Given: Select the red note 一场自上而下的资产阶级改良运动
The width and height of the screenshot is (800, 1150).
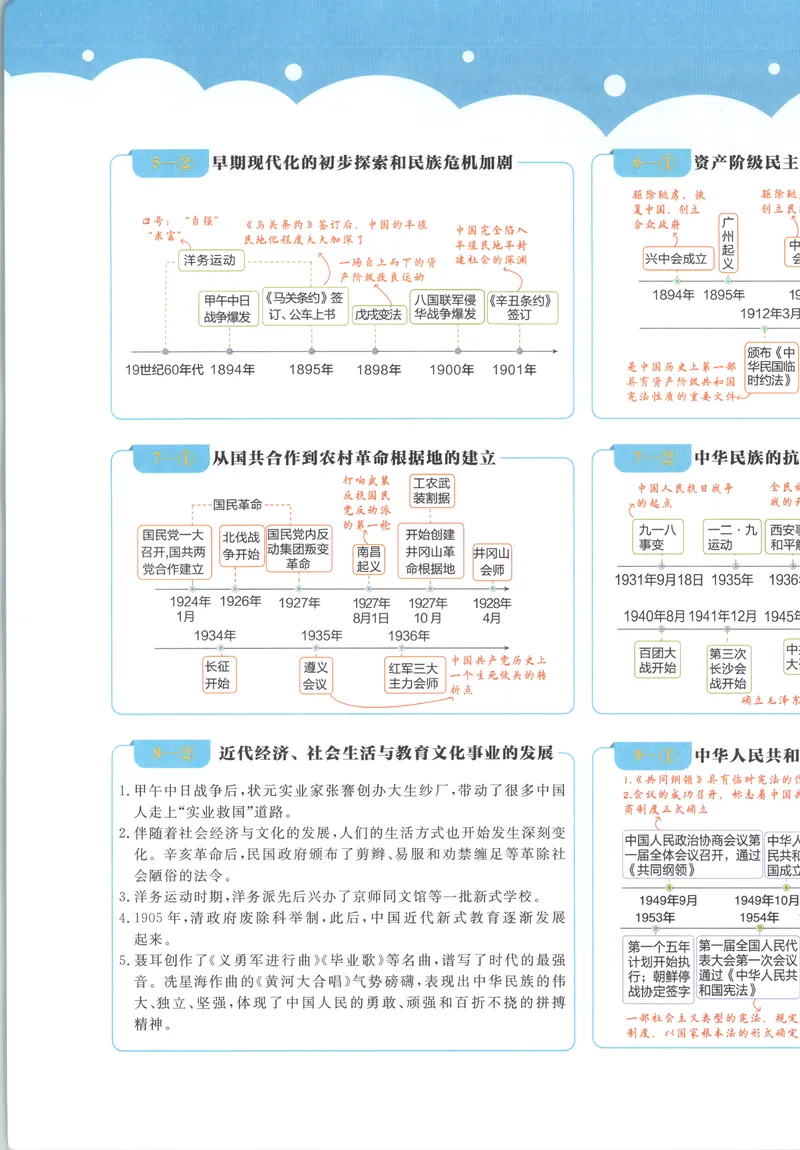Looking at the screenshot, I should pyautogui.click(x=387, y=269).
